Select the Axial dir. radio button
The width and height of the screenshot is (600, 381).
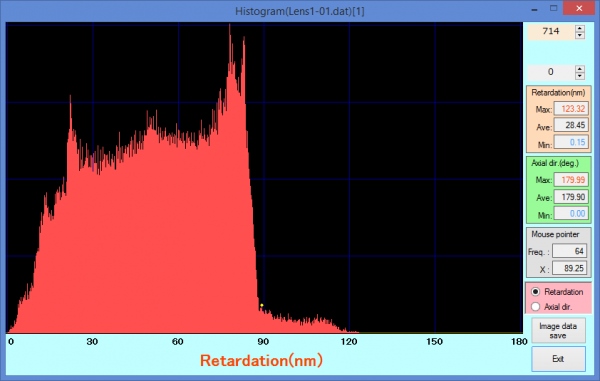coord(535,307)
